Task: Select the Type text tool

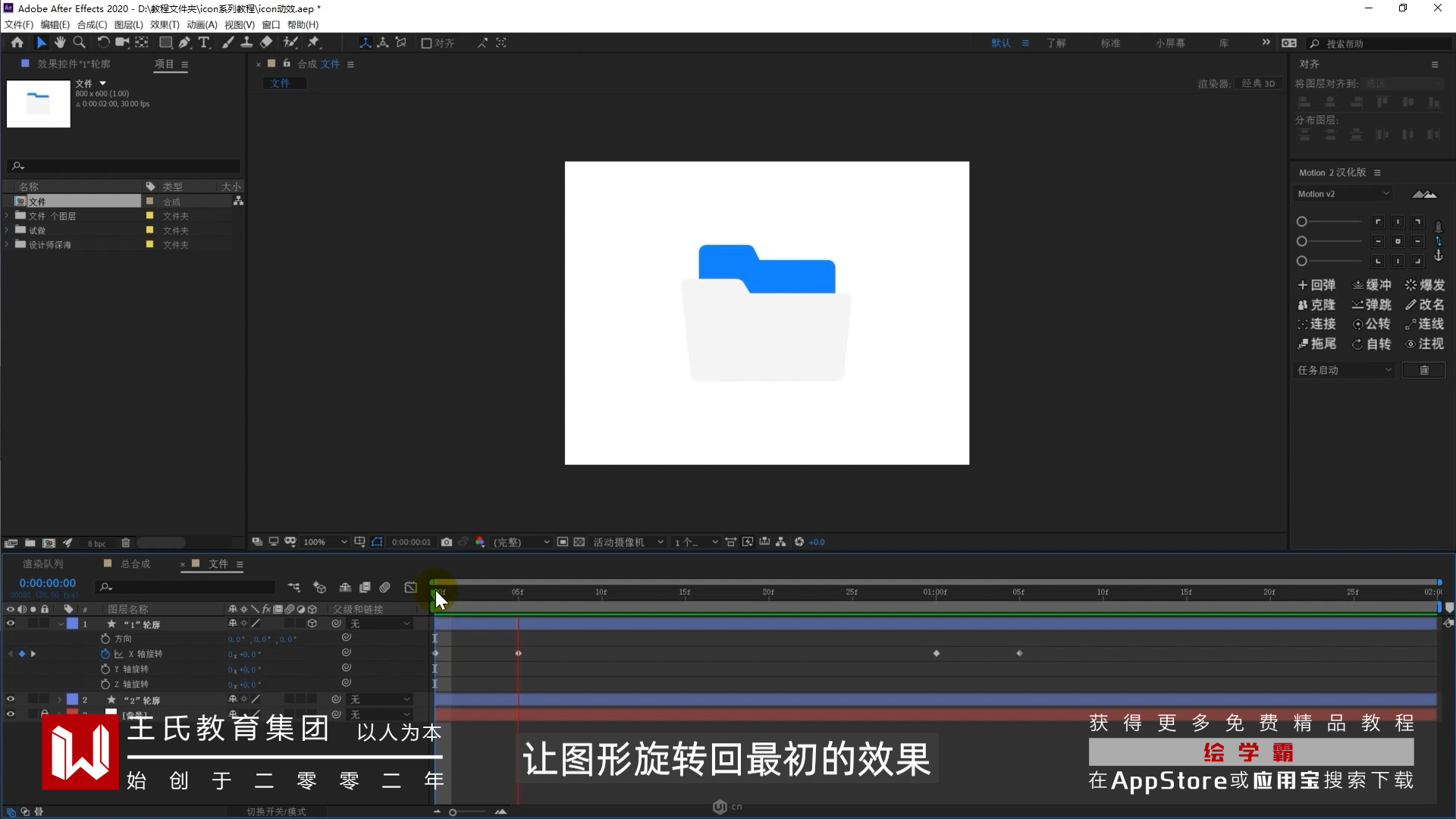Action: pos(204,42)
